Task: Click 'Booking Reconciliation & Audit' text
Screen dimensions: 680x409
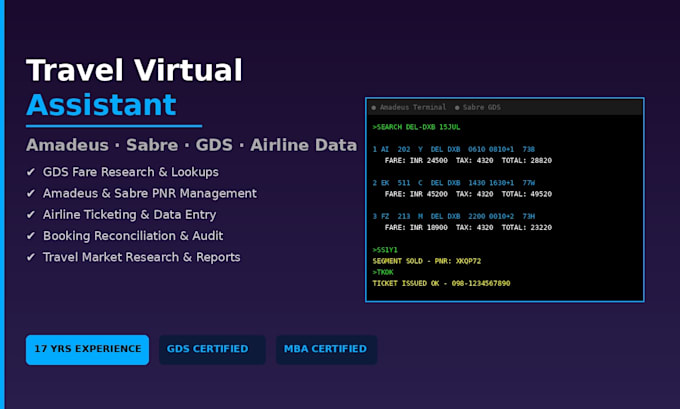Action: point(133,236)
